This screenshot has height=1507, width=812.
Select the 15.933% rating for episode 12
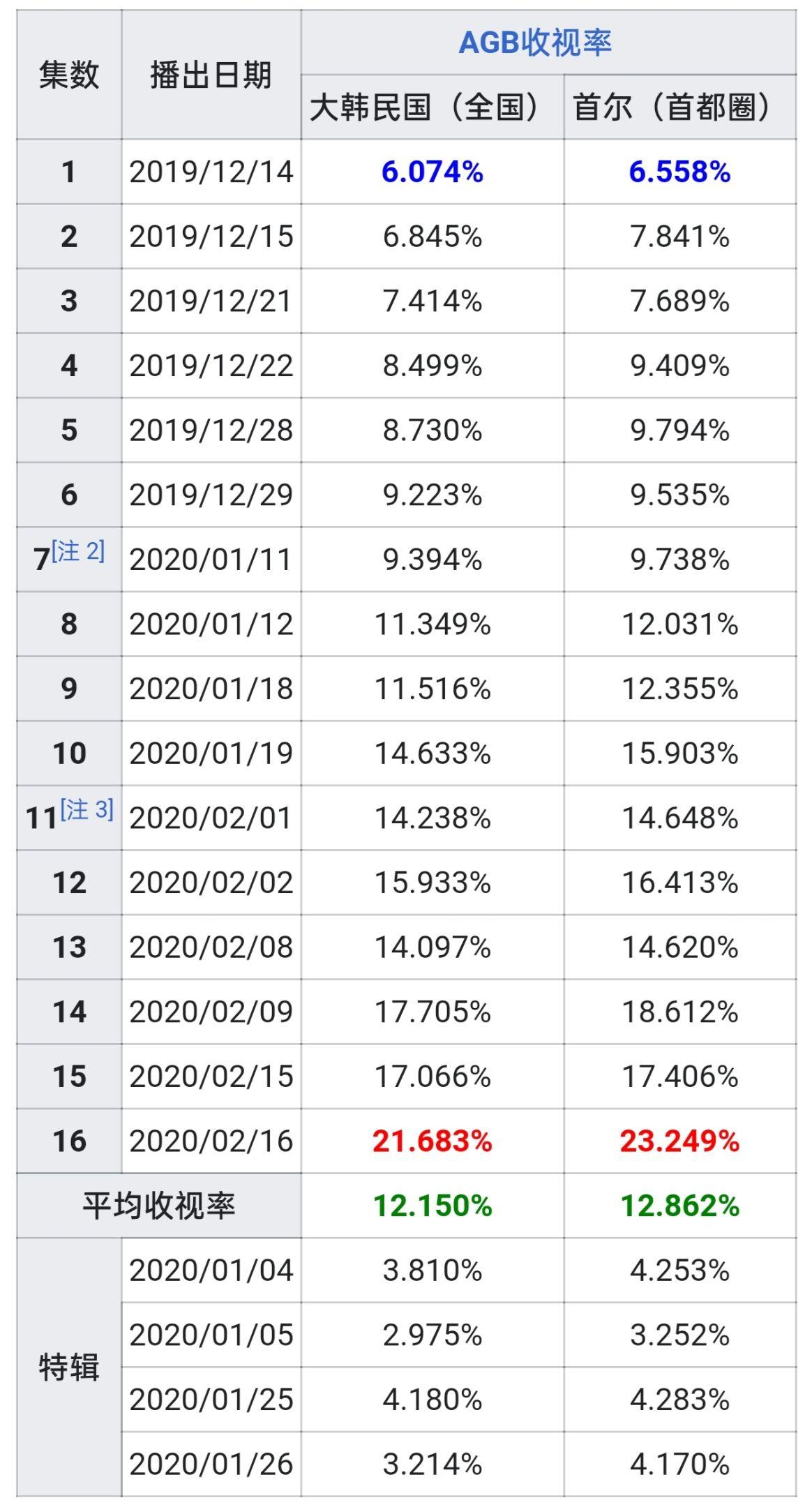(x=433, y=883)
